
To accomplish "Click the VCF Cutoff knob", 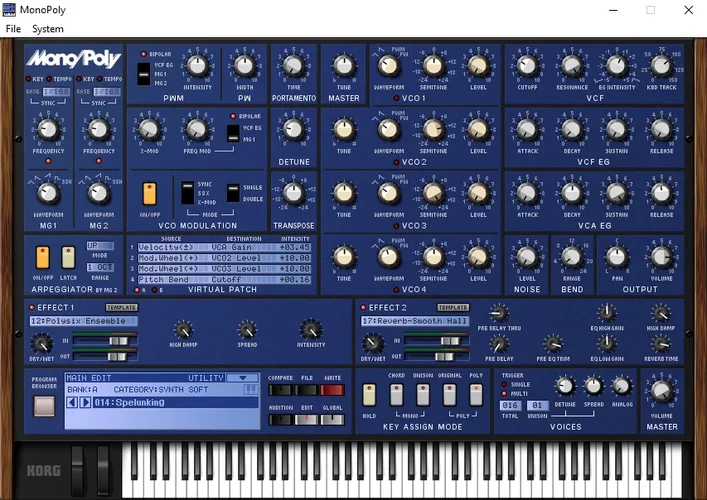I will pyautogui.click(x=527, y=66).
